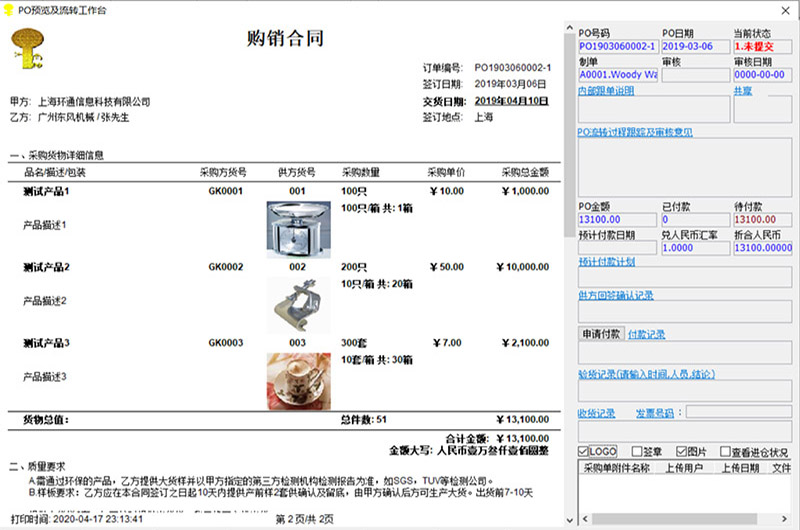Open the 内部跟单说明 link

612,90
